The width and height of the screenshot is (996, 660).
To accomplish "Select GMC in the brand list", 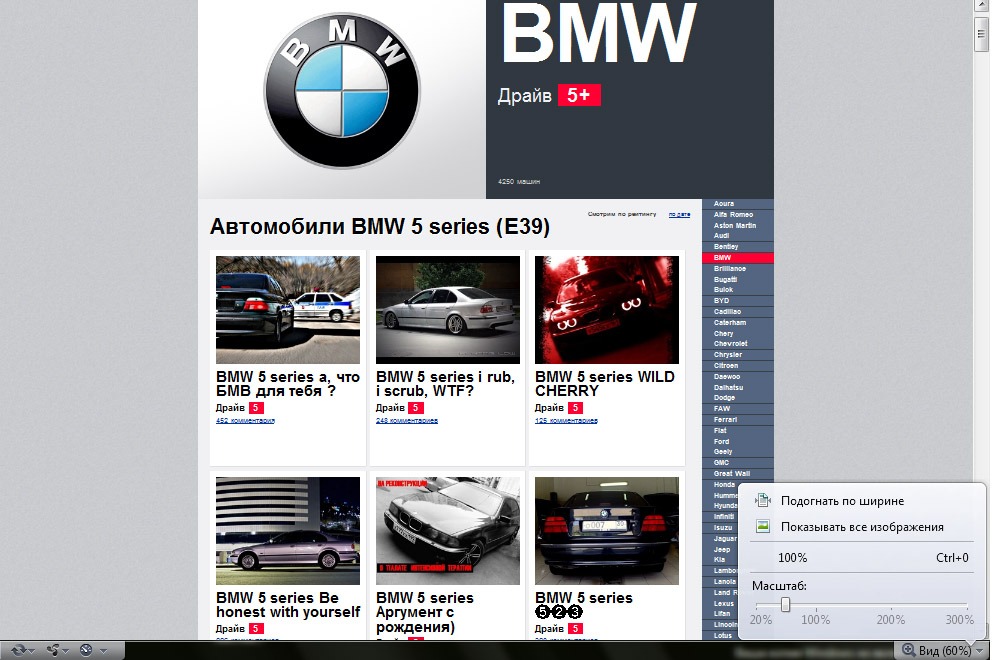I will pyautogui.click(x=722, y=463).
